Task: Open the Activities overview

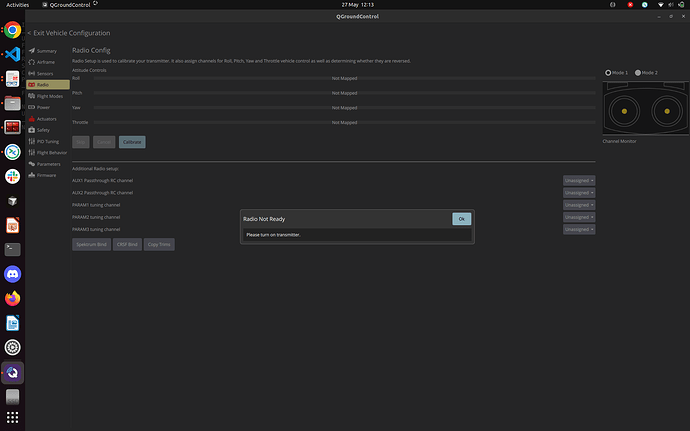Action: pyautogui.click(x=18, y=5)
